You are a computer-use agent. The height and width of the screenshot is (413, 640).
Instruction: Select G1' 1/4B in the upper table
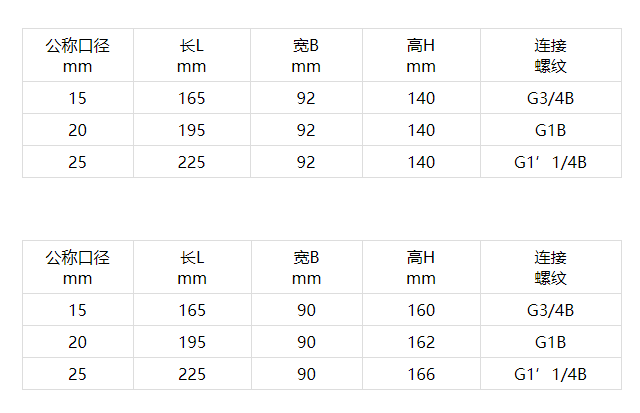[x=550, y=162]
